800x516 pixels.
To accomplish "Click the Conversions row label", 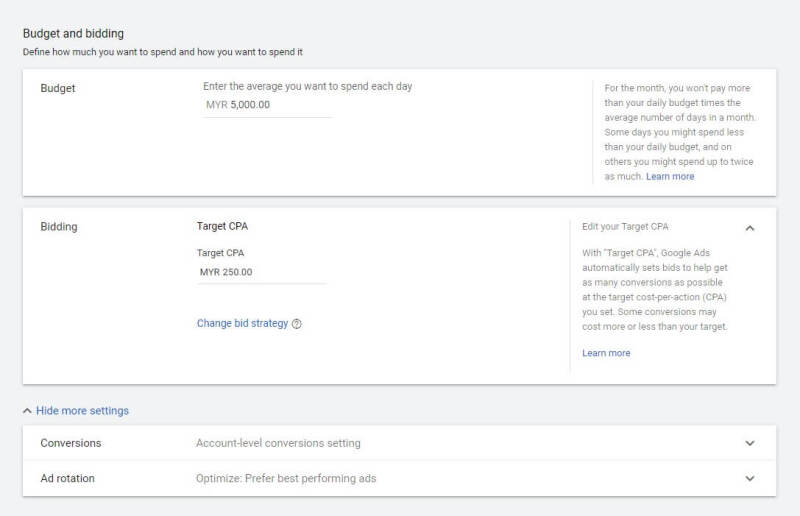I will click(71, 443).
